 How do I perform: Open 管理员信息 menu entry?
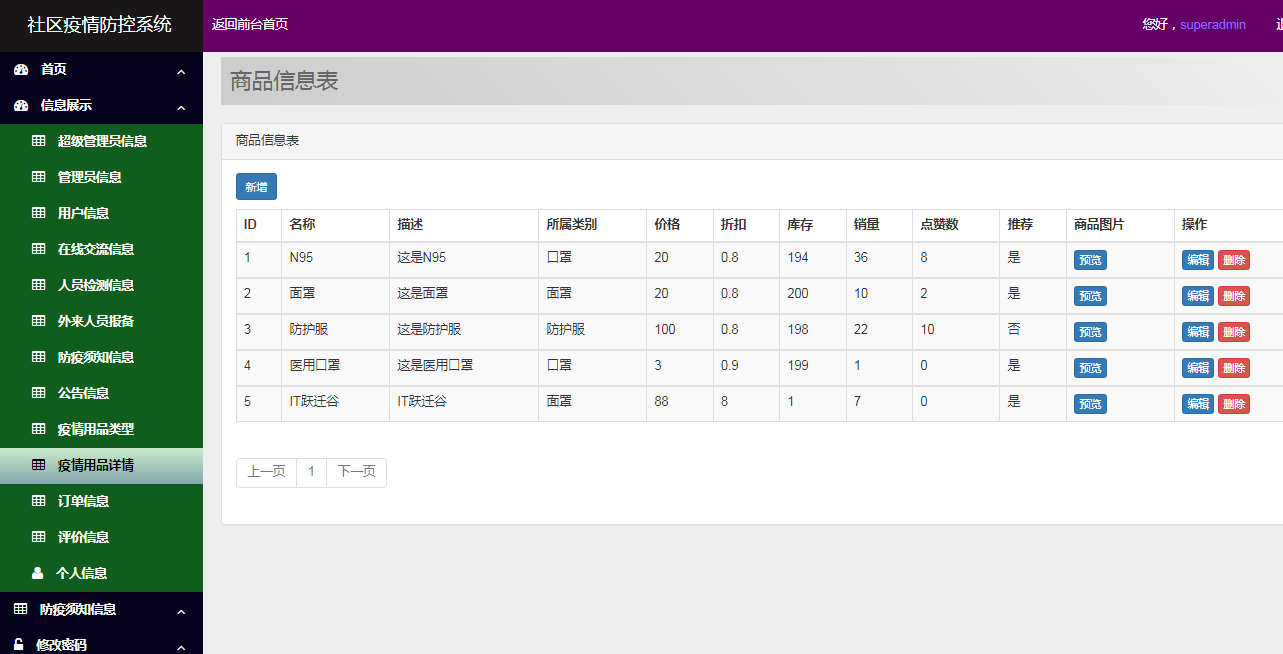coord(101,177)
